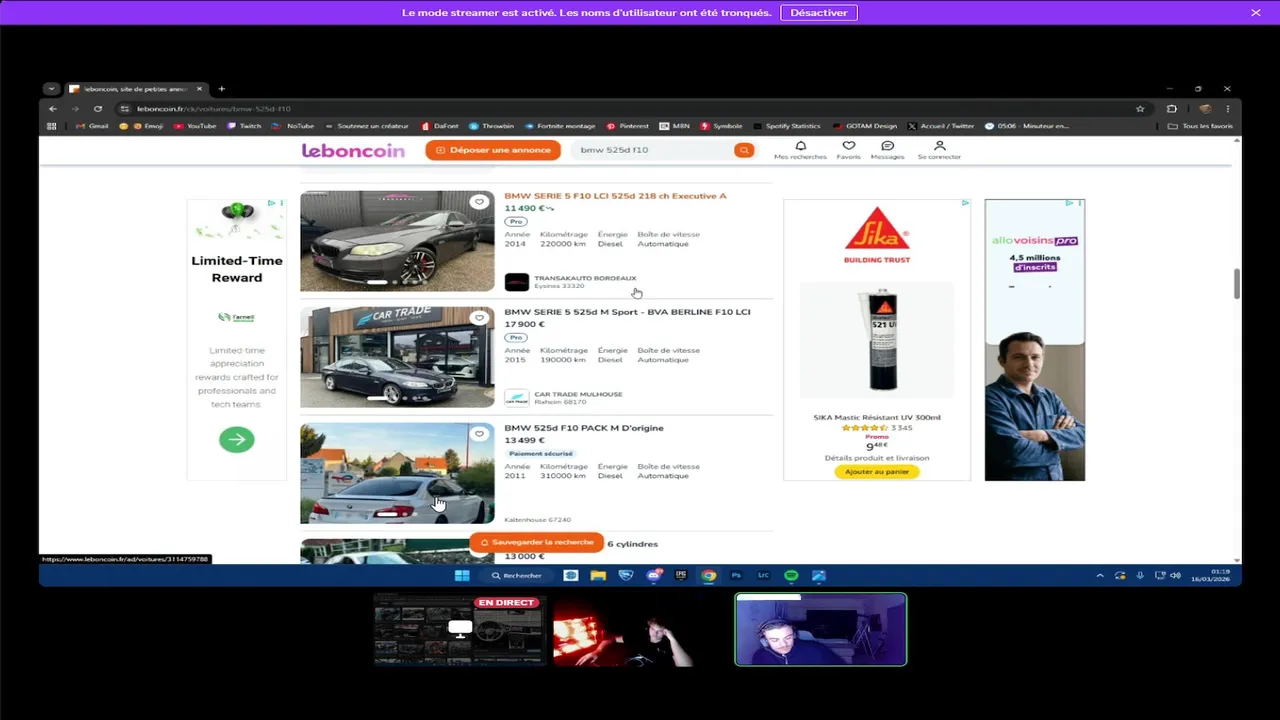This screenshot has width=1280, height=720.
Task: Open Epic Games from the taskbar
Action: click(681, 575)
